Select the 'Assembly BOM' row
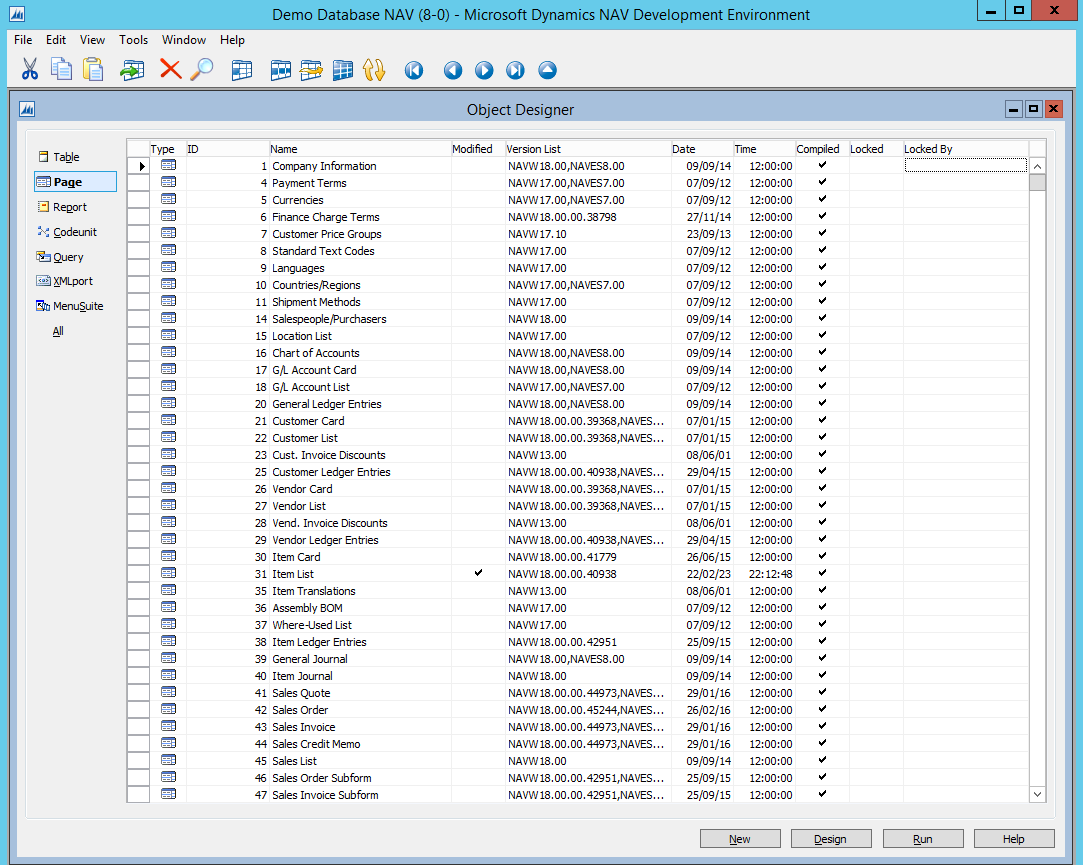 tap(577, 607)
